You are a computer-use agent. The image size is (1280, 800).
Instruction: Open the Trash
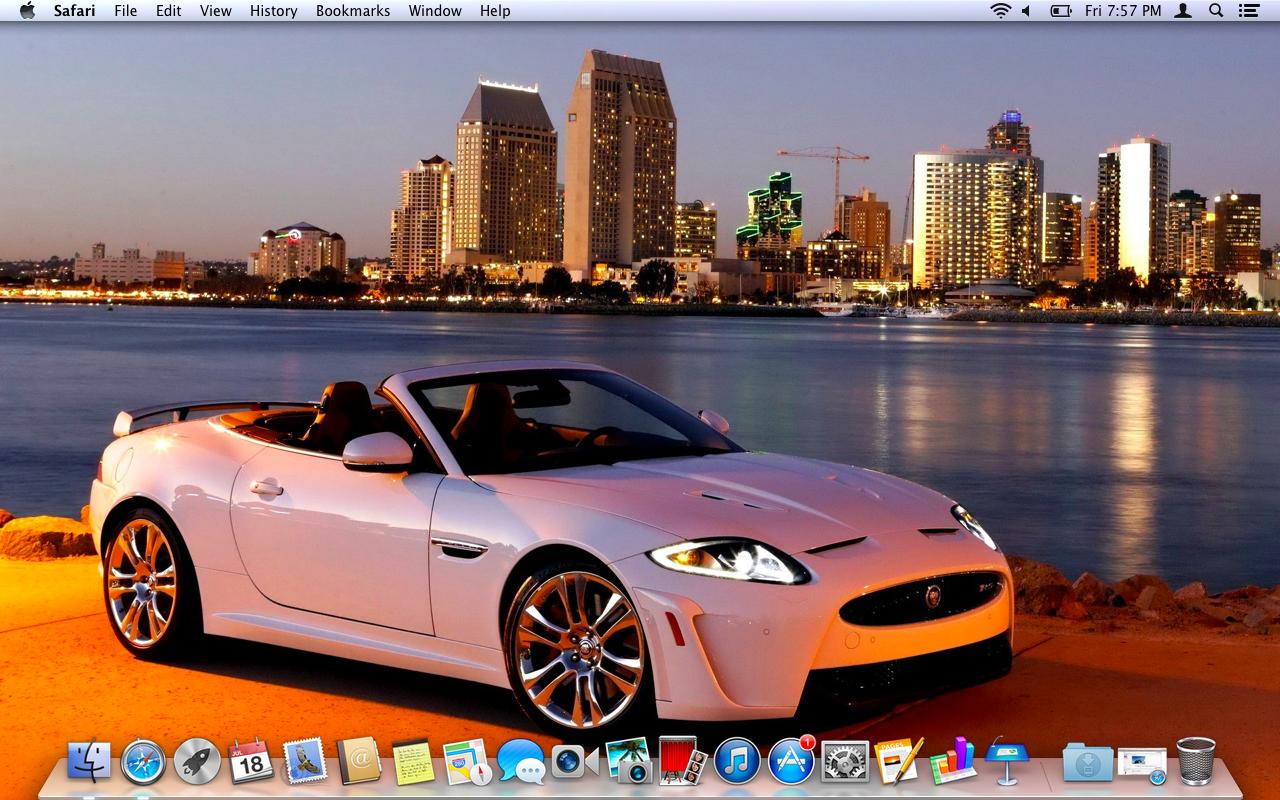point(1196,761)
